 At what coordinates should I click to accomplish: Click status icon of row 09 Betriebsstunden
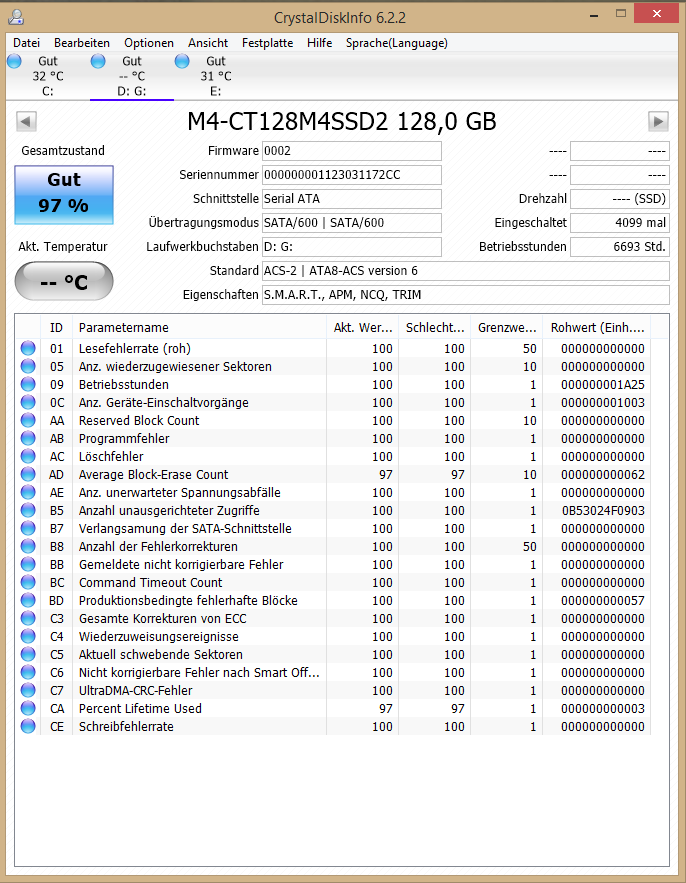tap(28, 385)
